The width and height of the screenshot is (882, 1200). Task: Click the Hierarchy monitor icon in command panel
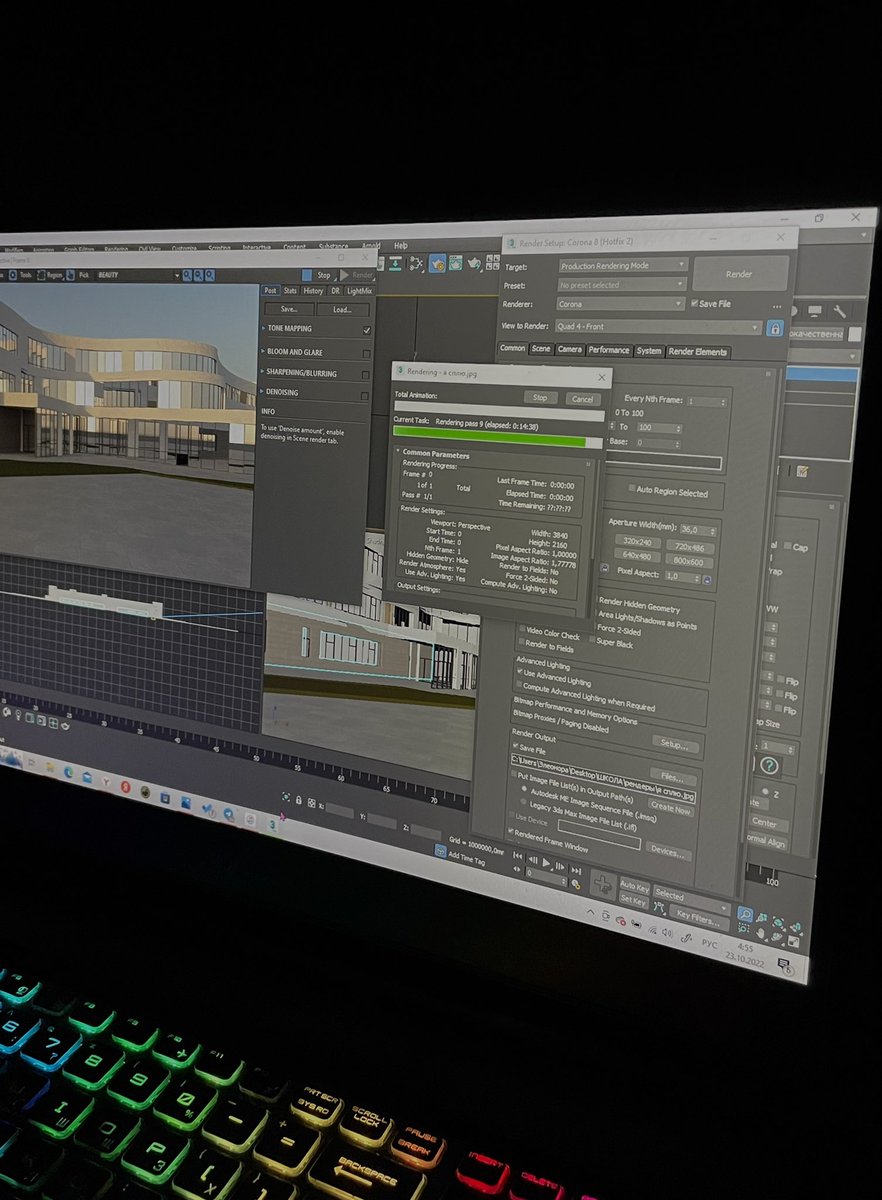[815, 312]
